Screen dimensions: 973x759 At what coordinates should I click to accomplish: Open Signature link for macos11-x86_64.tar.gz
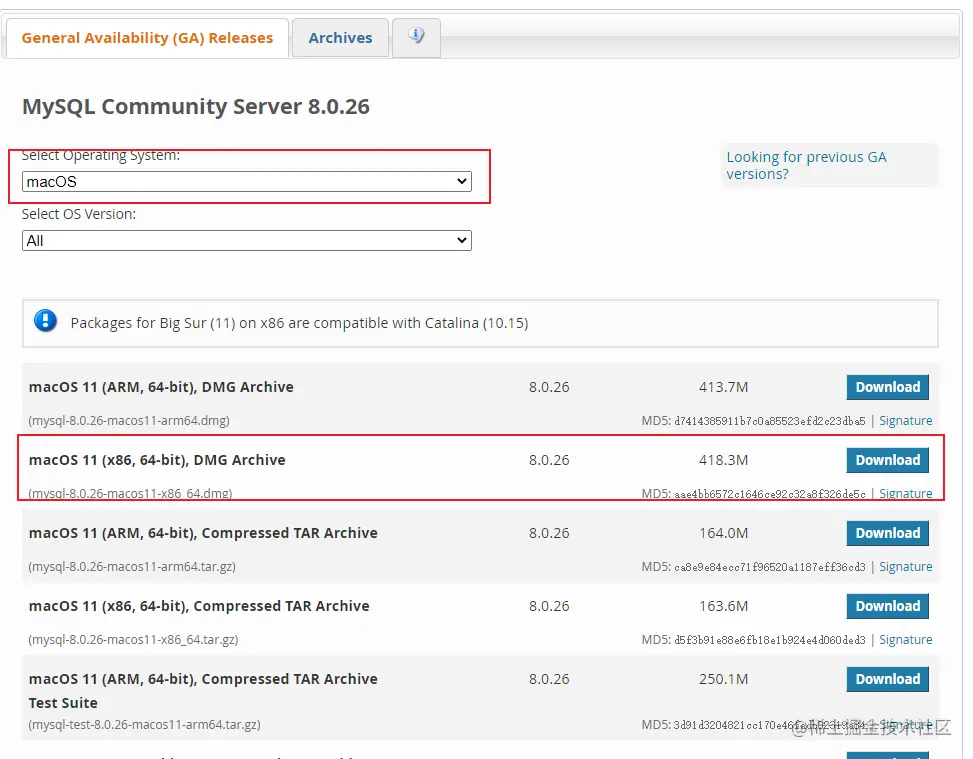pos(905,639)
